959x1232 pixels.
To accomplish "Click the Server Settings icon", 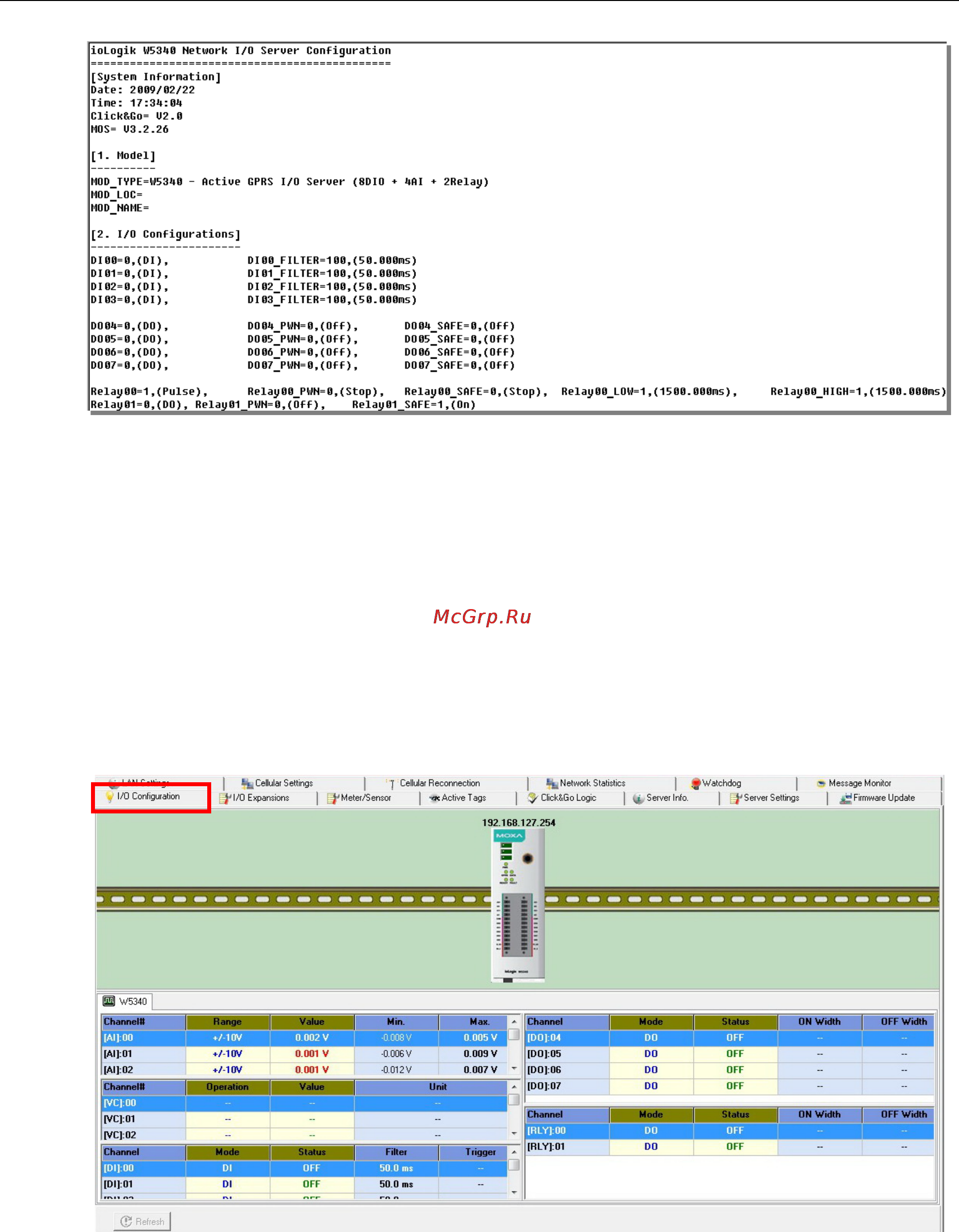I will click(x=736, y=798).
